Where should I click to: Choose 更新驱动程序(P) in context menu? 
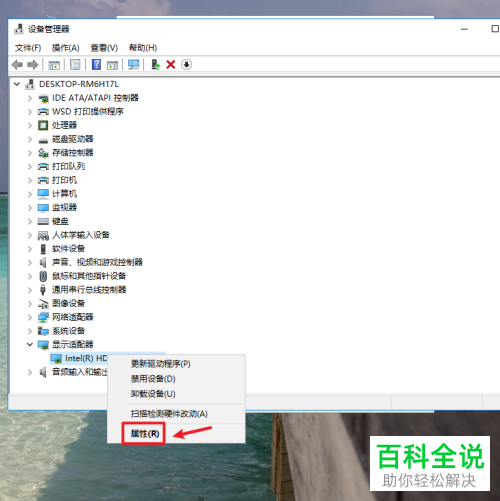161,364
